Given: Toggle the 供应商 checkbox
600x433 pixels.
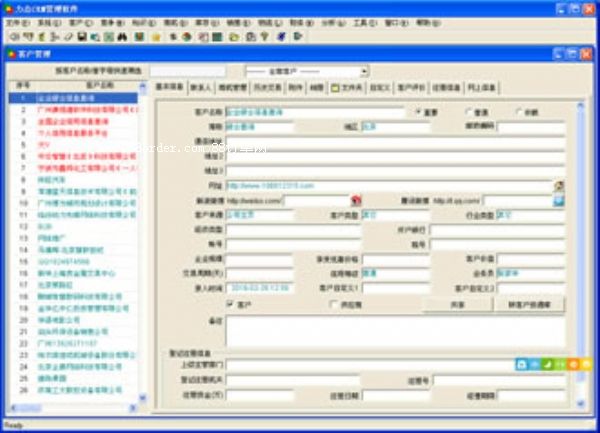Looking at the screenshot, I should (333, 303).
